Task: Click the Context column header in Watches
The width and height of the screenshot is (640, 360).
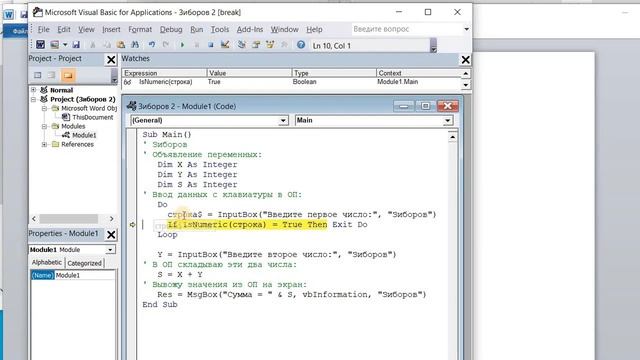Action: point(419,73)
